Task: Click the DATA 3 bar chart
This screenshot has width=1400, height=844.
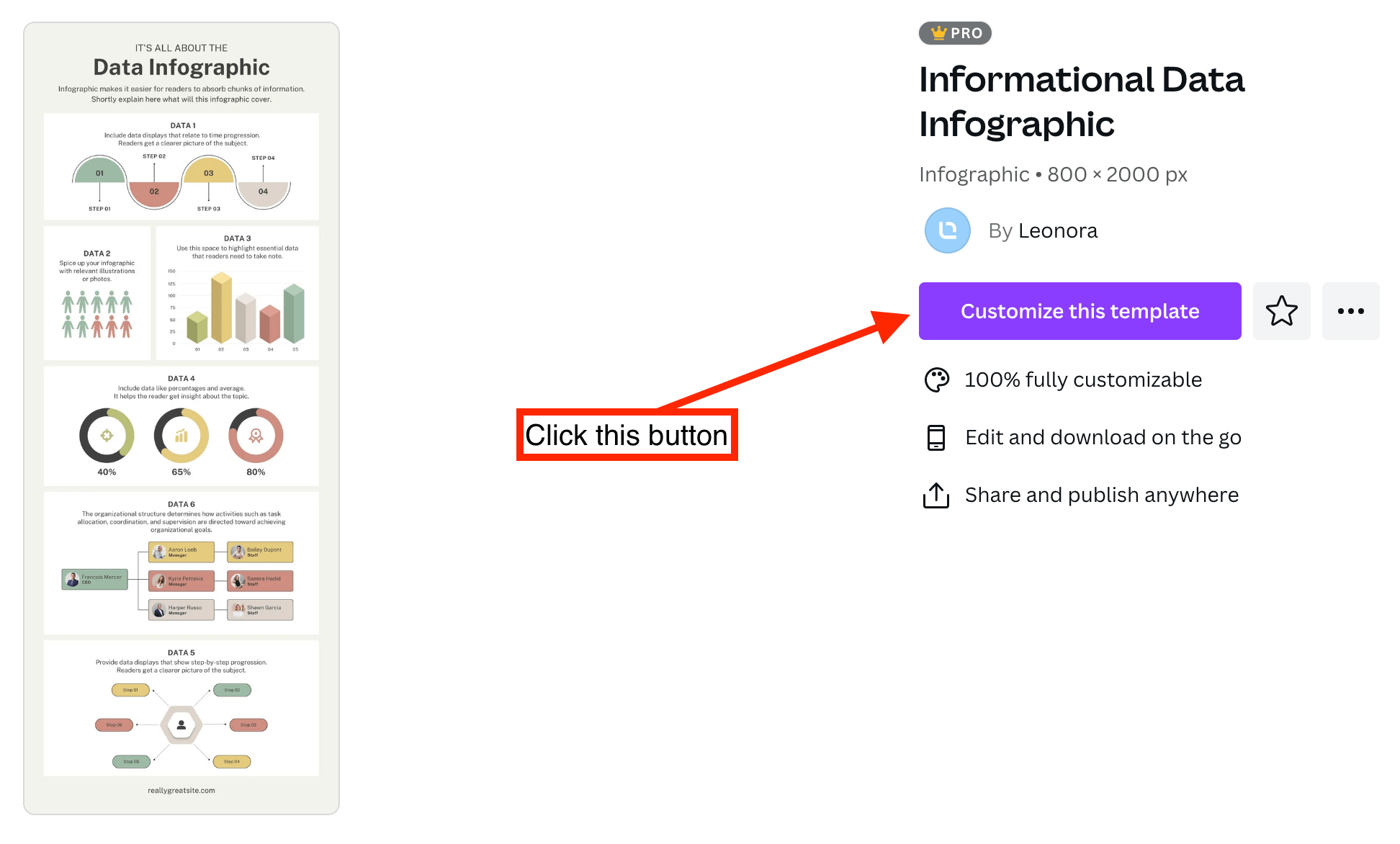Action: pyautogui.click(x=245, y=310)
